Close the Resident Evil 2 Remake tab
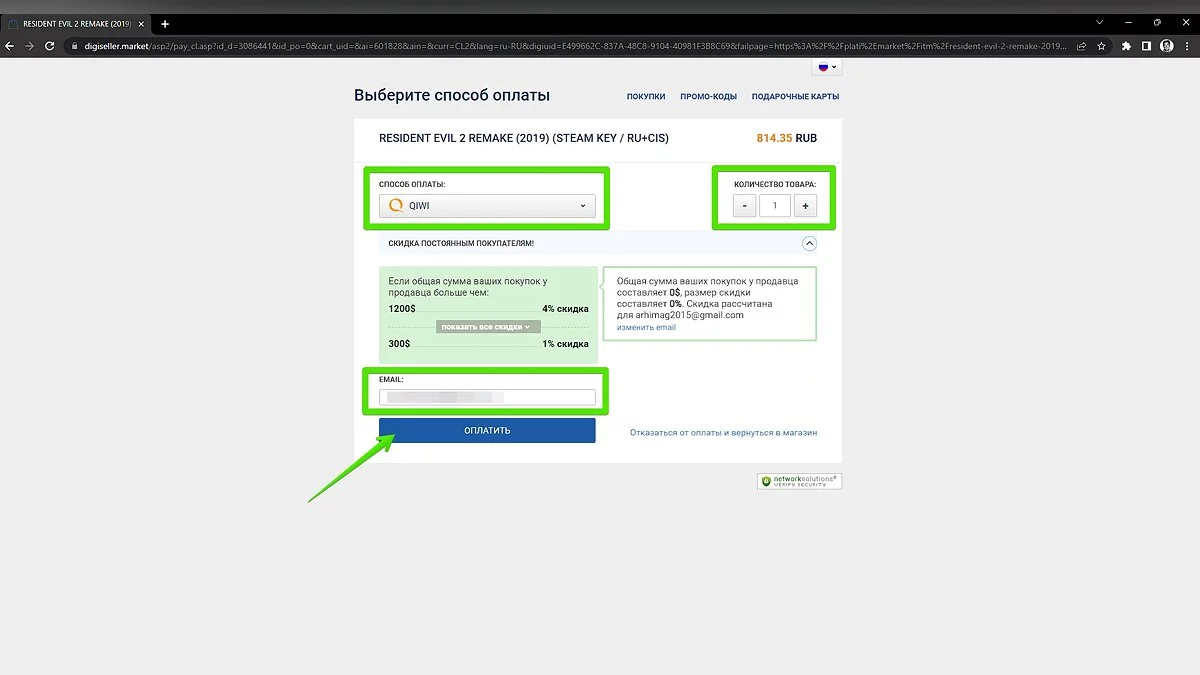1200x675 pixels. pos(142,23)
